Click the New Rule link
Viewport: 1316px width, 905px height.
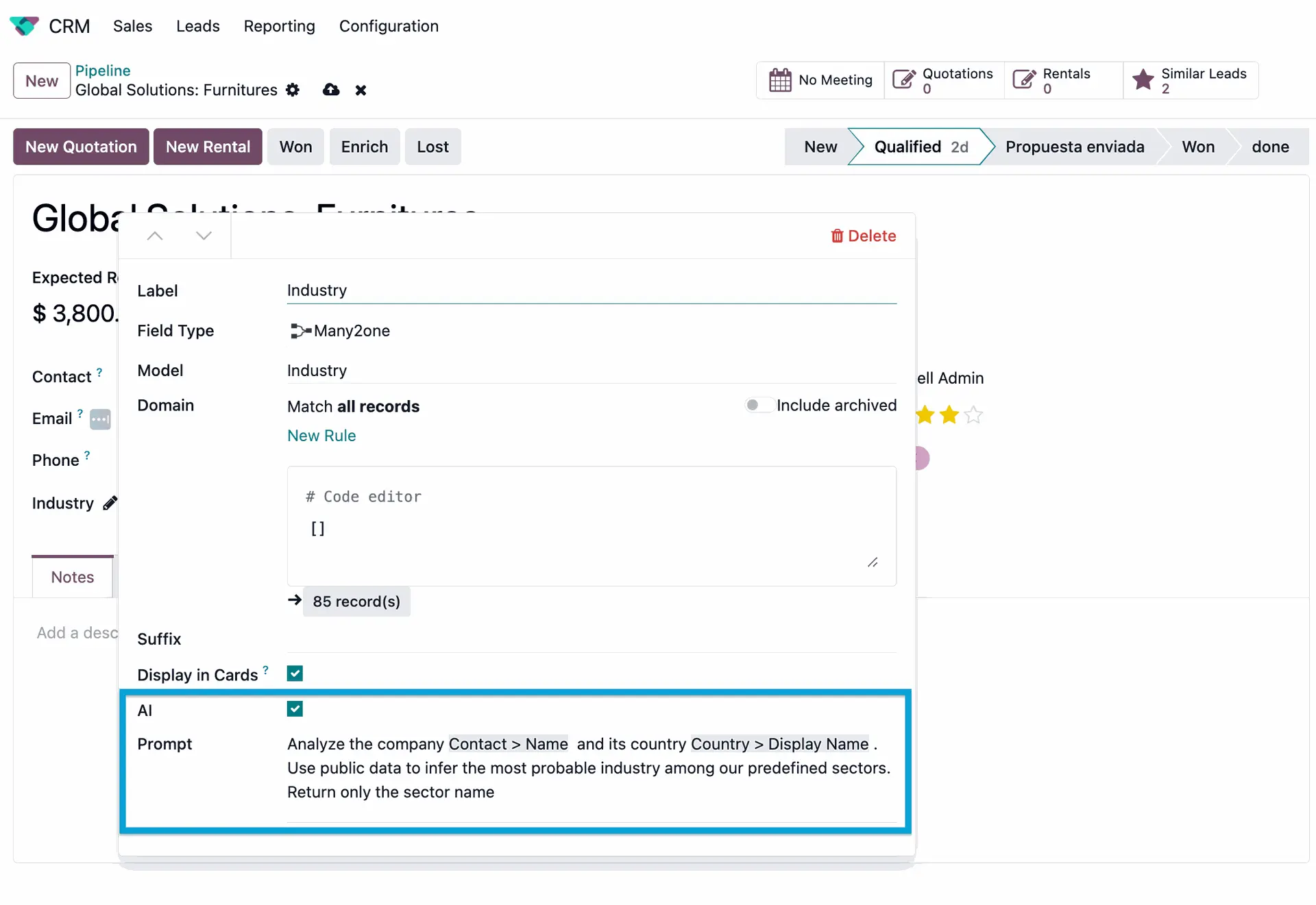[x=321, y=435]
